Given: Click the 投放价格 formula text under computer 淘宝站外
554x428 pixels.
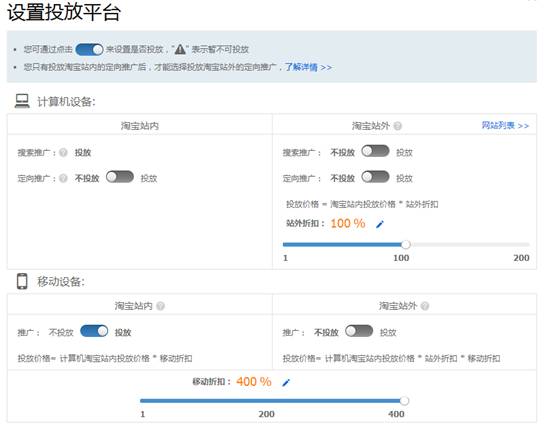Looking at the screenshot, I should point(362,204).
